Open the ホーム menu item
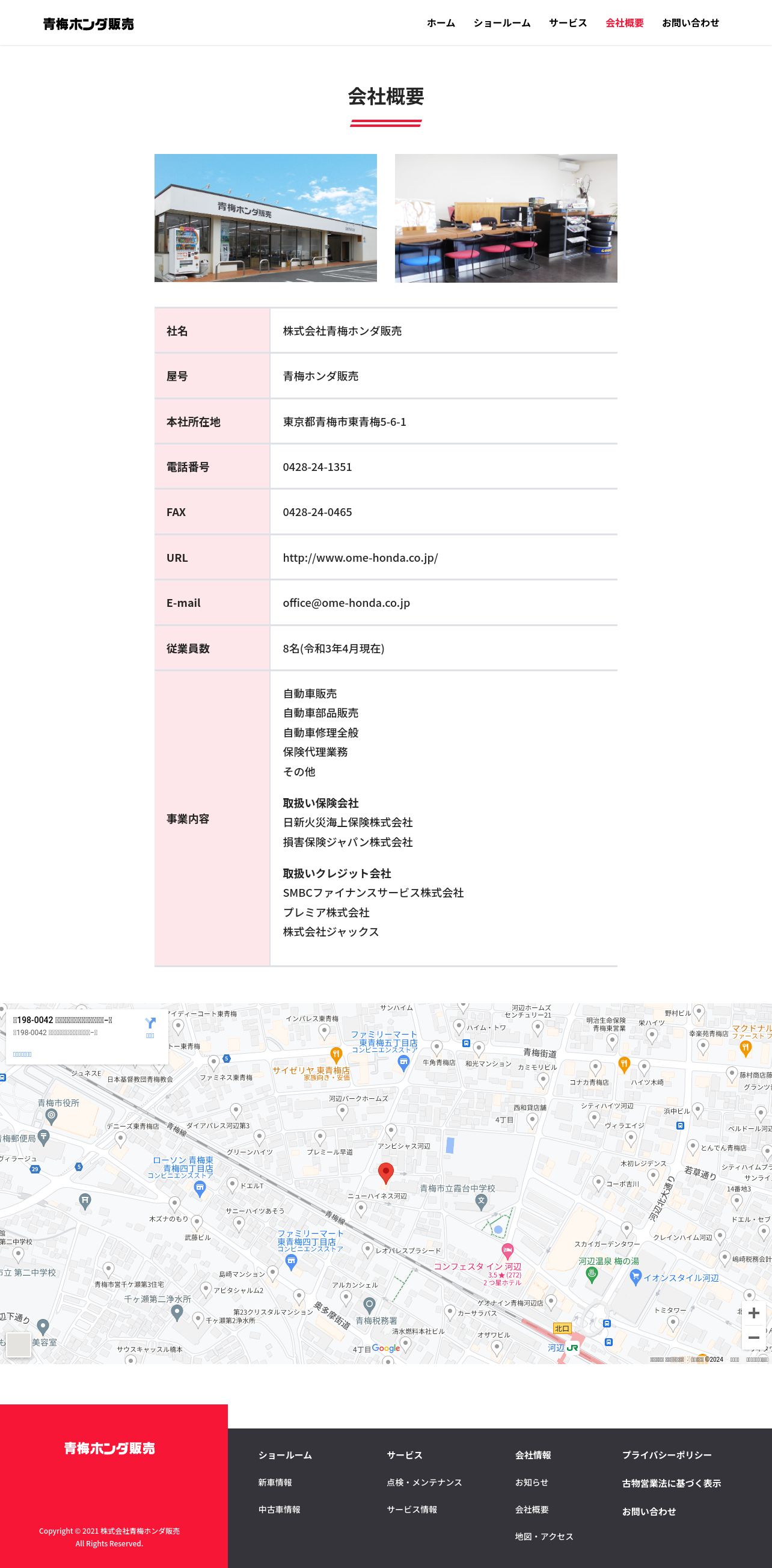The image size is (772, 1568). 441,22
